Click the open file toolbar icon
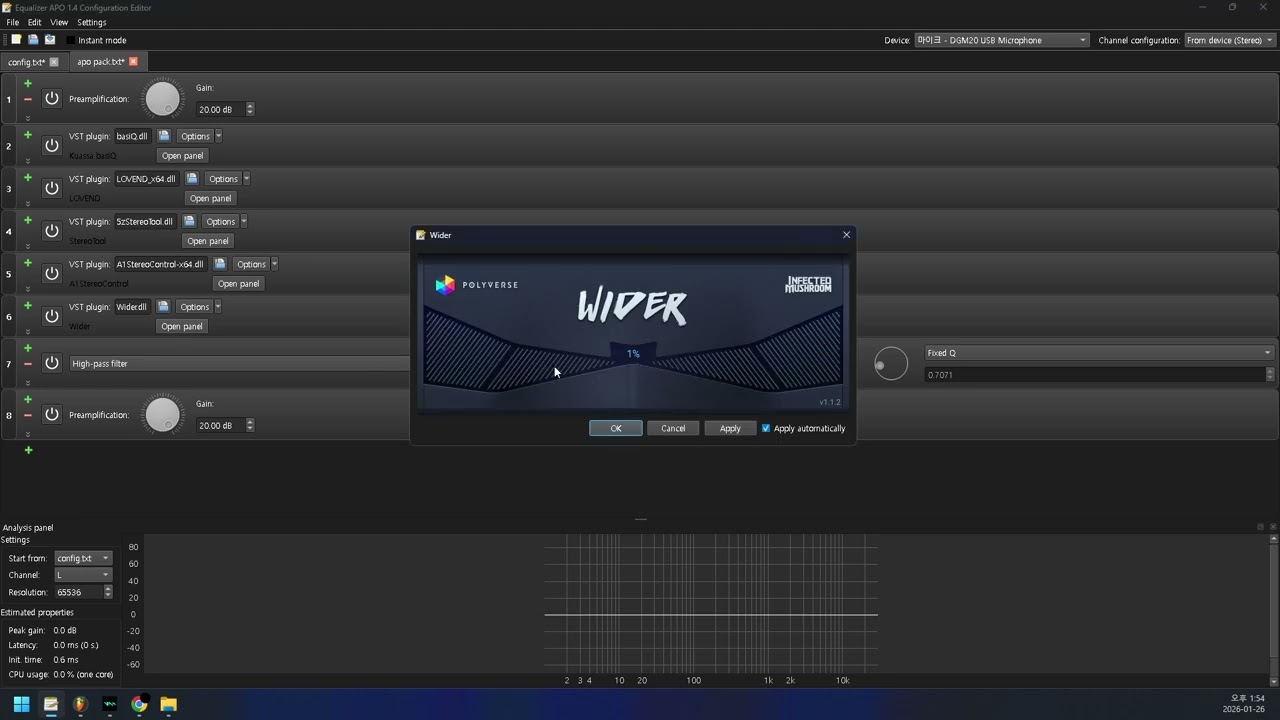 tap(33, 40)
